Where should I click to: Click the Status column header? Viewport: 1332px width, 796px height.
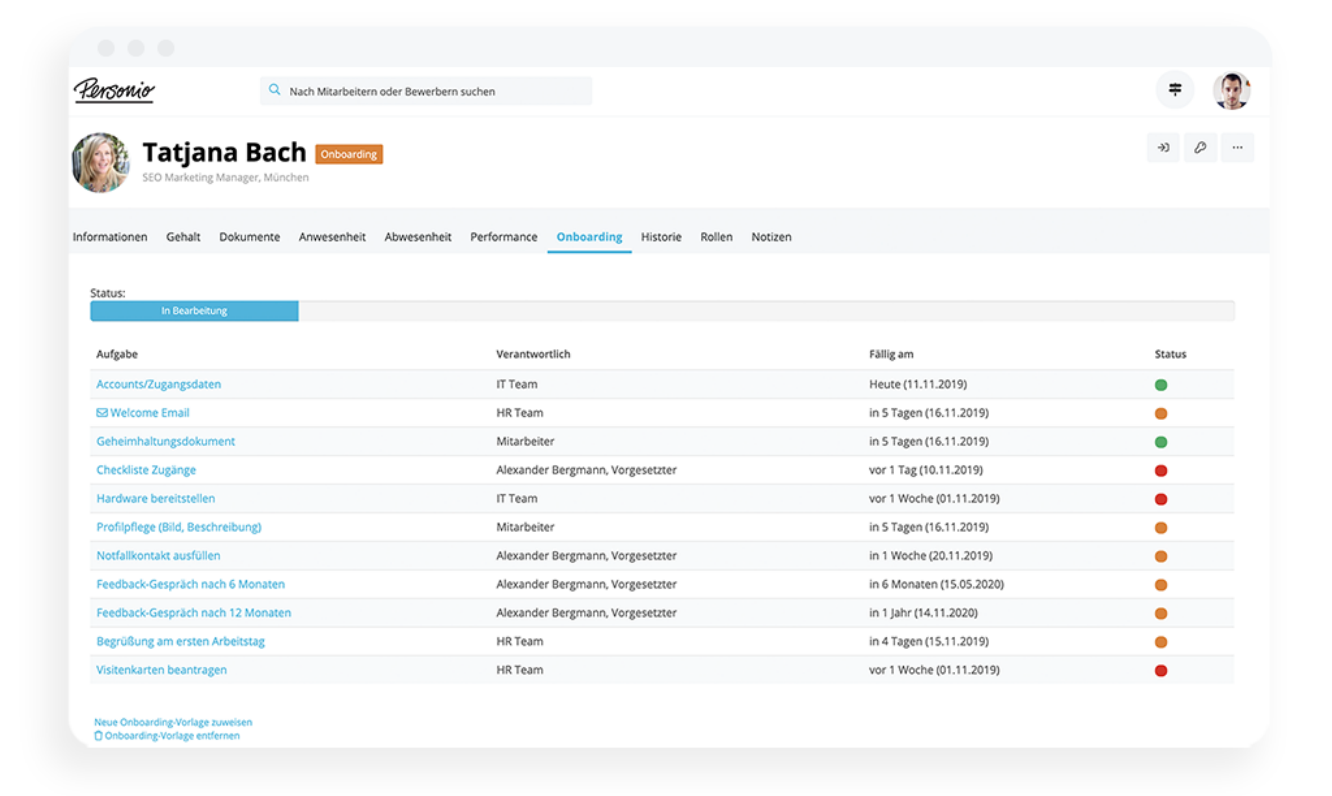tap(1171, 355)
